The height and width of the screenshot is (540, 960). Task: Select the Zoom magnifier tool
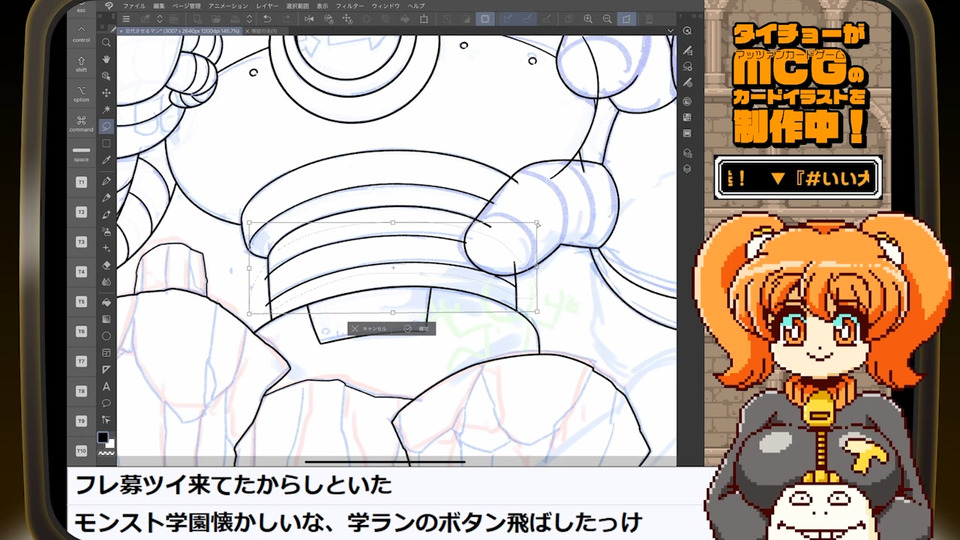pyautogui.click(x=107, y=42)
